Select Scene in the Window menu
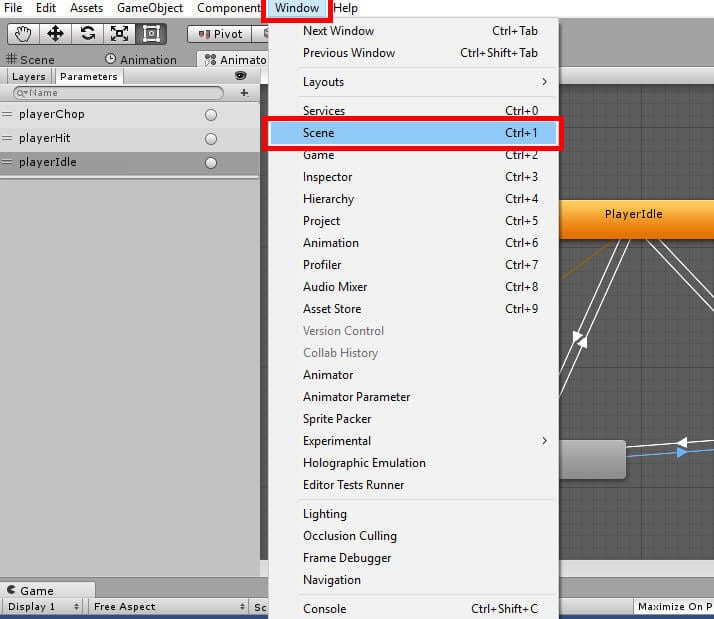 413,133
